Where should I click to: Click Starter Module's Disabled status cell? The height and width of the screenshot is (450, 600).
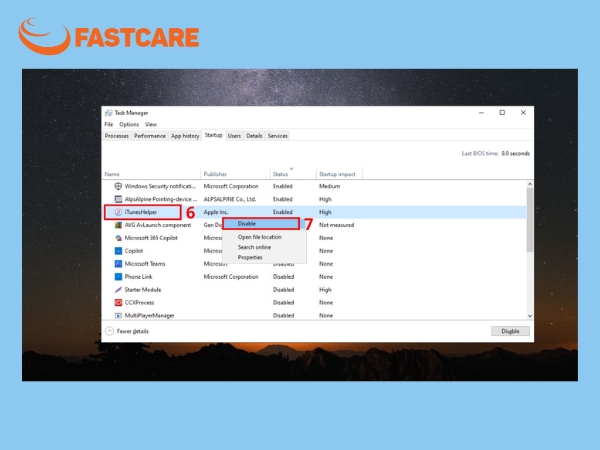(x=283, y=290)
